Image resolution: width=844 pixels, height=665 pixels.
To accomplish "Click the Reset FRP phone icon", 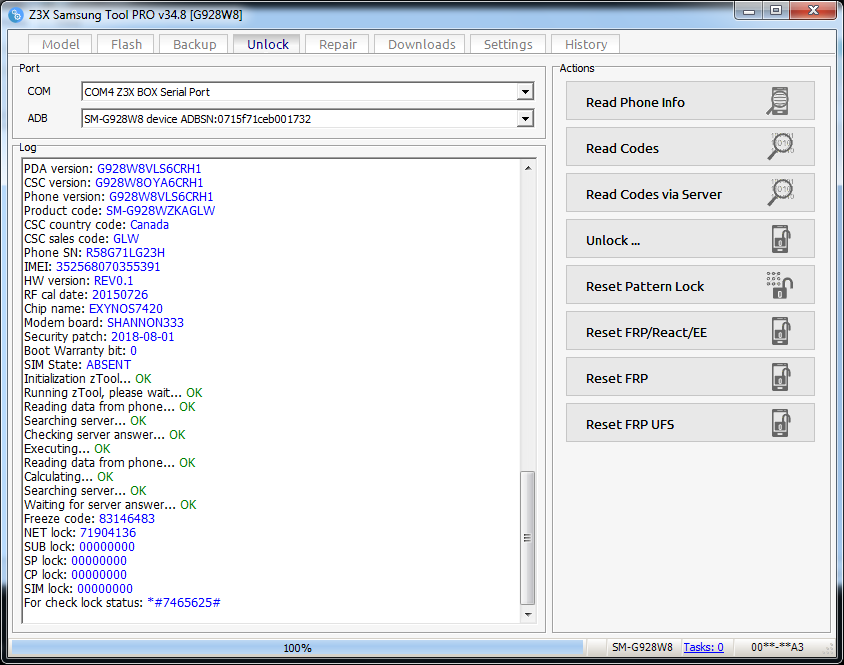I will pyautogui.click(x=781, y=377).
